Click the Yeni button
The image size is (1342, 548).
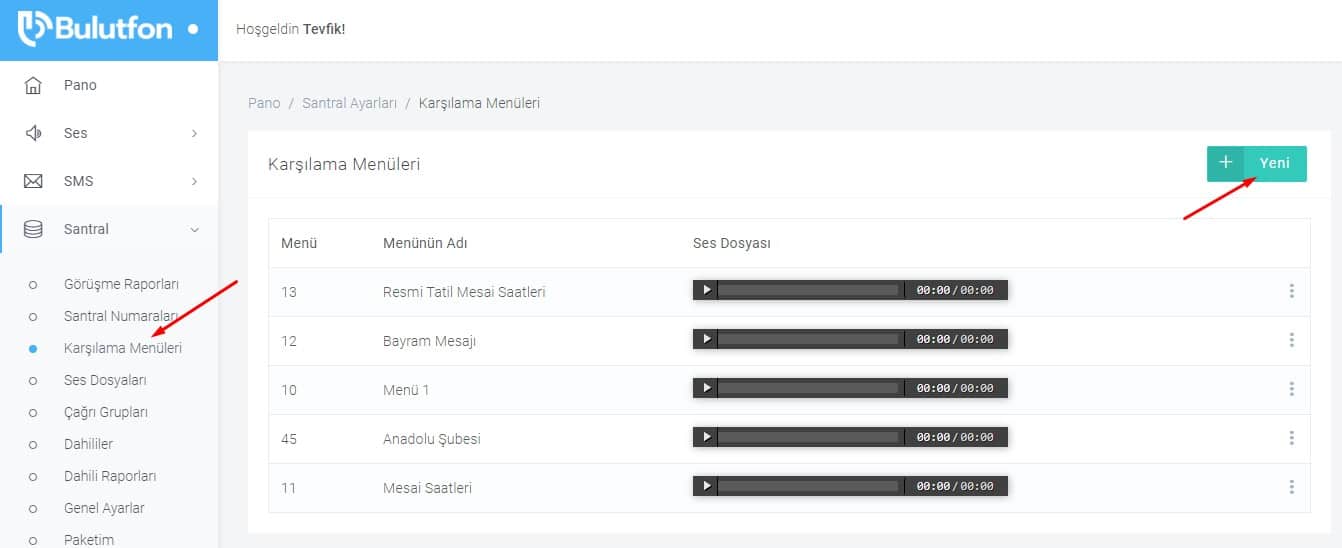coord(1256,163)
